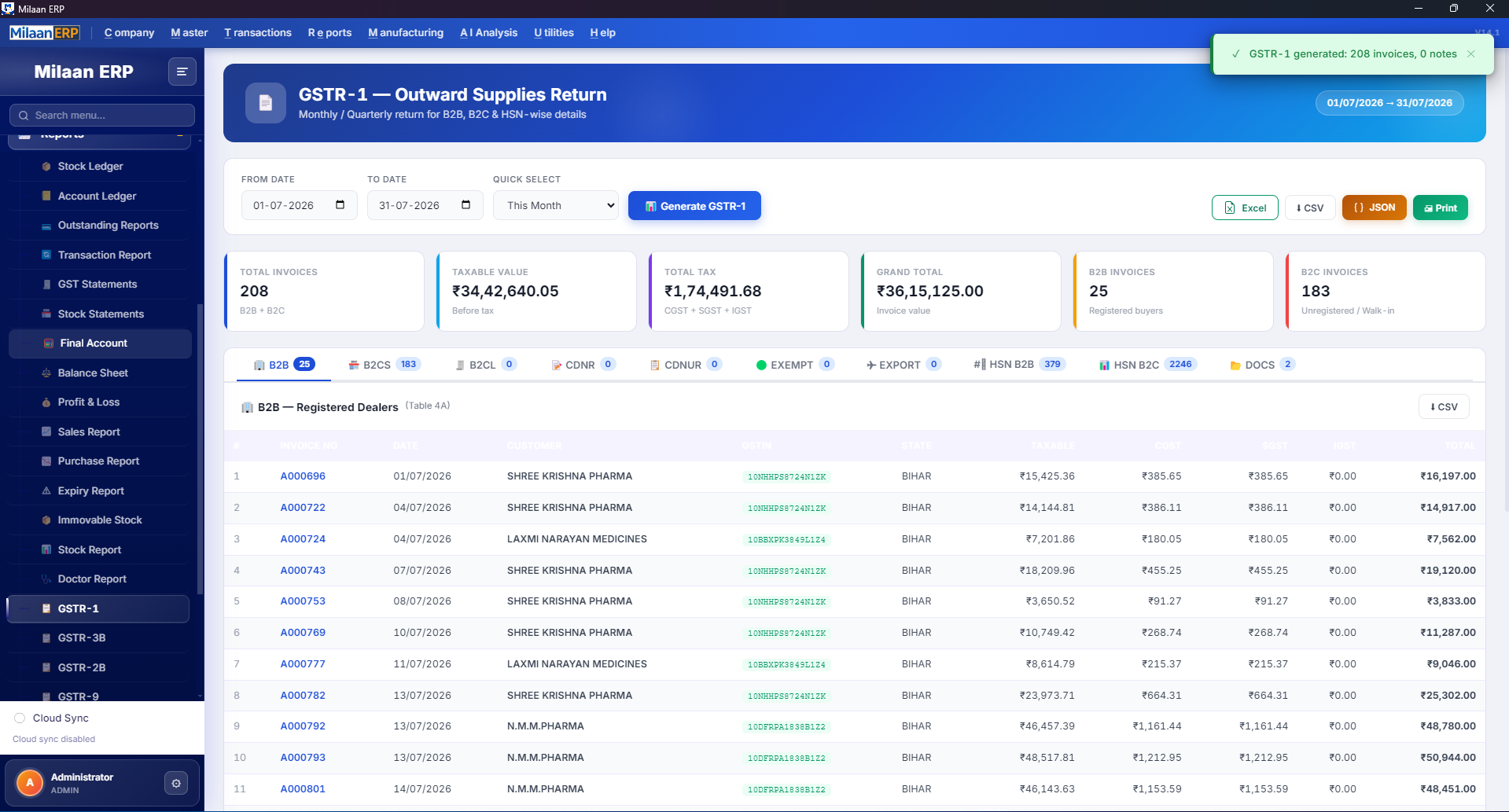Screen dimensions: 1509x812
Task: Dismiss the GSTR-1 generated notification
Action: 1471,54
